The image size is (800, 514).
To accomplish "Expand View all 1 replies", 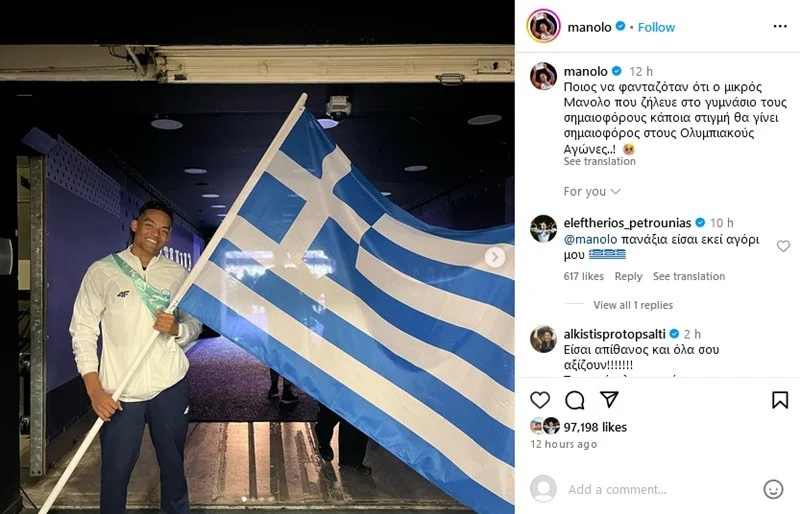I will (633, 305).
